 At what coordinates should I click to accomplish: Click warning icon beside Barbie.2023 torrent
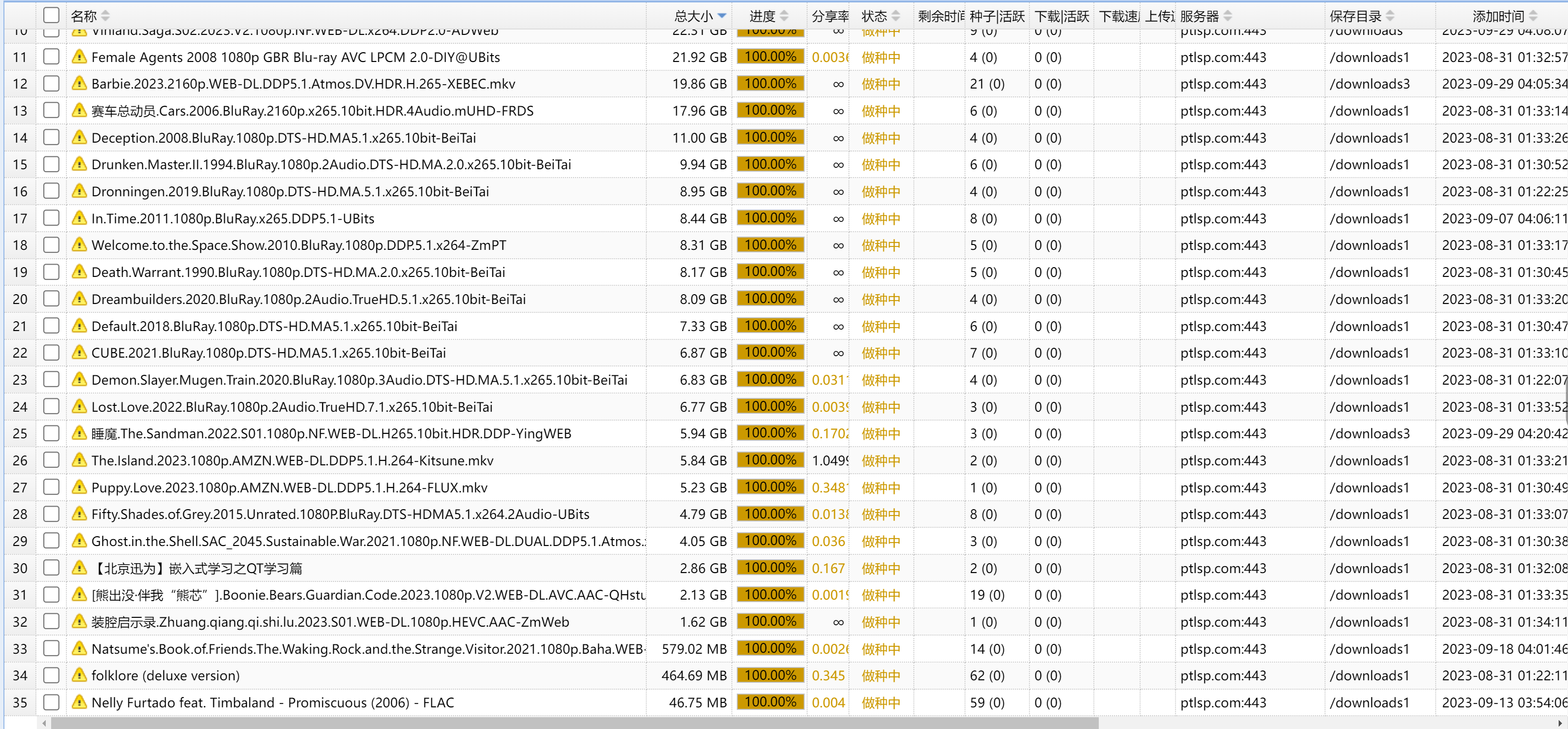[79, 84]
